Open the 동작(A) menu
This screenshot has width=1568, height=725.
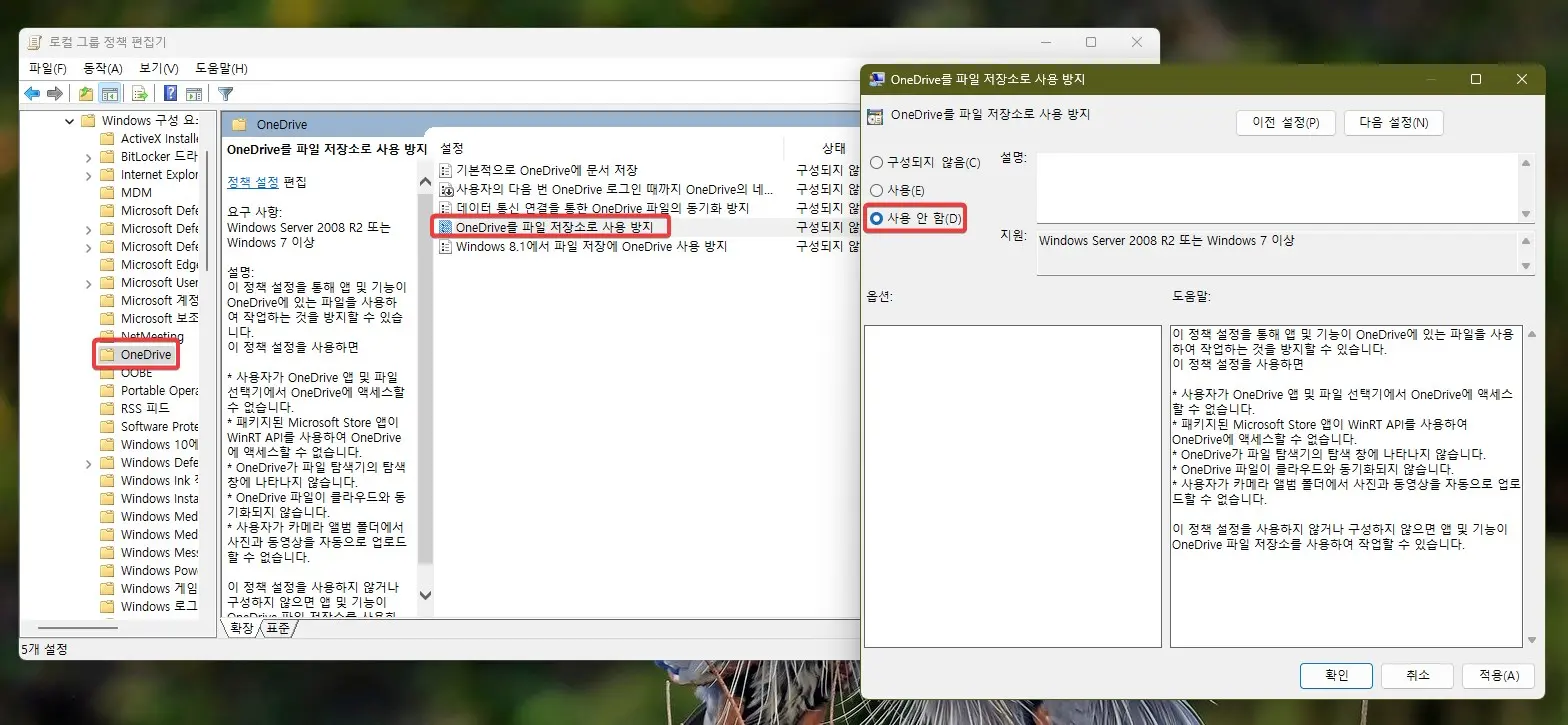tap(102, 68)
